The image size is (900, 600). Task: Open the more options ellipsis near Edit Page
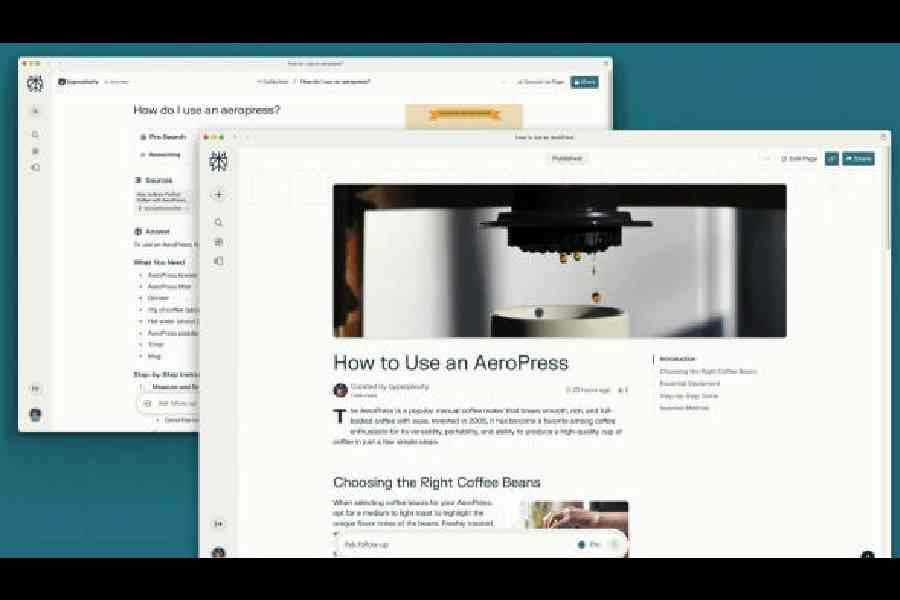point(766,158)
